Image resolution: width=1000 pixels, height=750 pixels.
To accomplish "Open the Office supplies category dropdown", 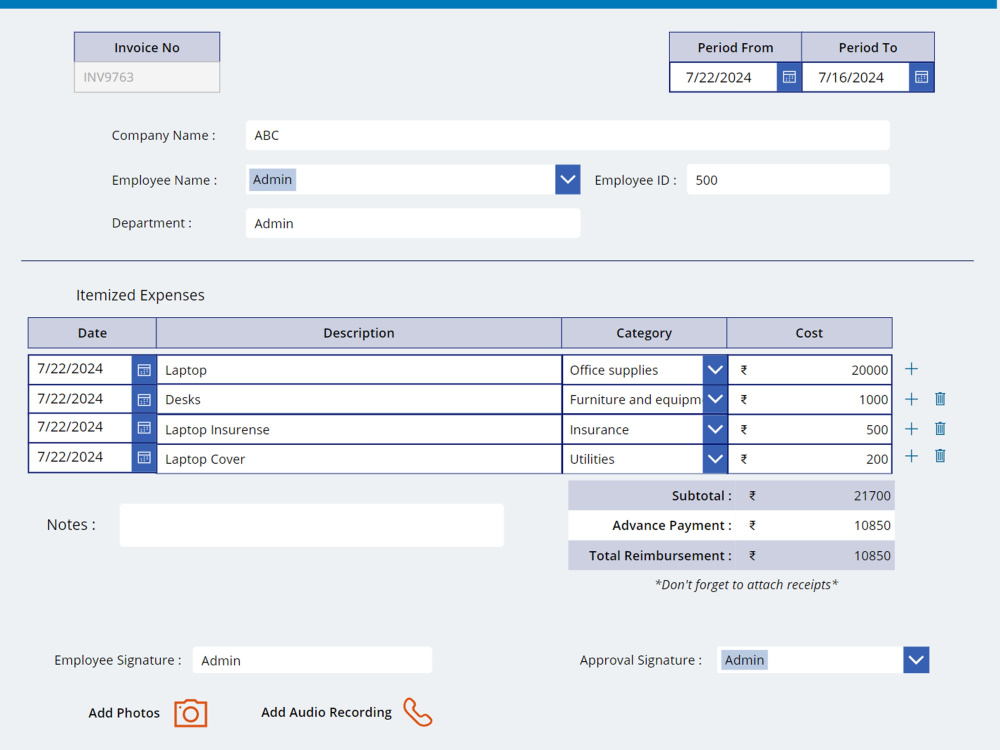I will [x=715, y=370].
